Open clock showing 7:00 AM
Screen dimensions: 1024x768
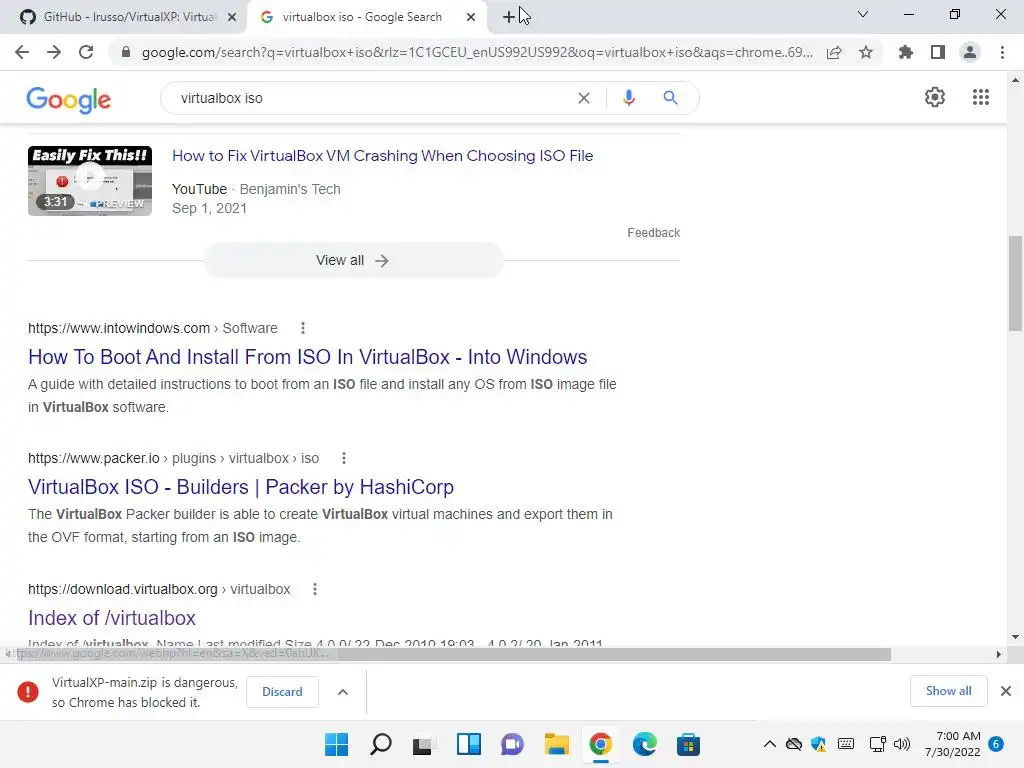point(952,744)
